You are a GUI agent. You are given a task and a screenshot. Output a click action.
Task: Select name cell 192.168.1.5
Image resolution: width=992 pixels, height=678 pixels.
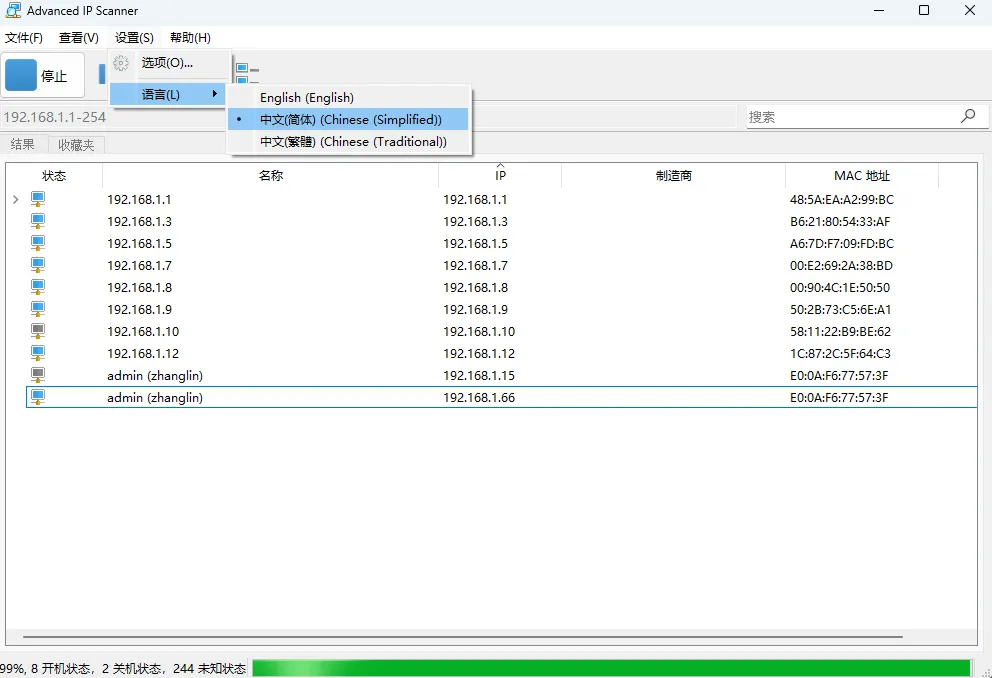click(x=139, y=243)
